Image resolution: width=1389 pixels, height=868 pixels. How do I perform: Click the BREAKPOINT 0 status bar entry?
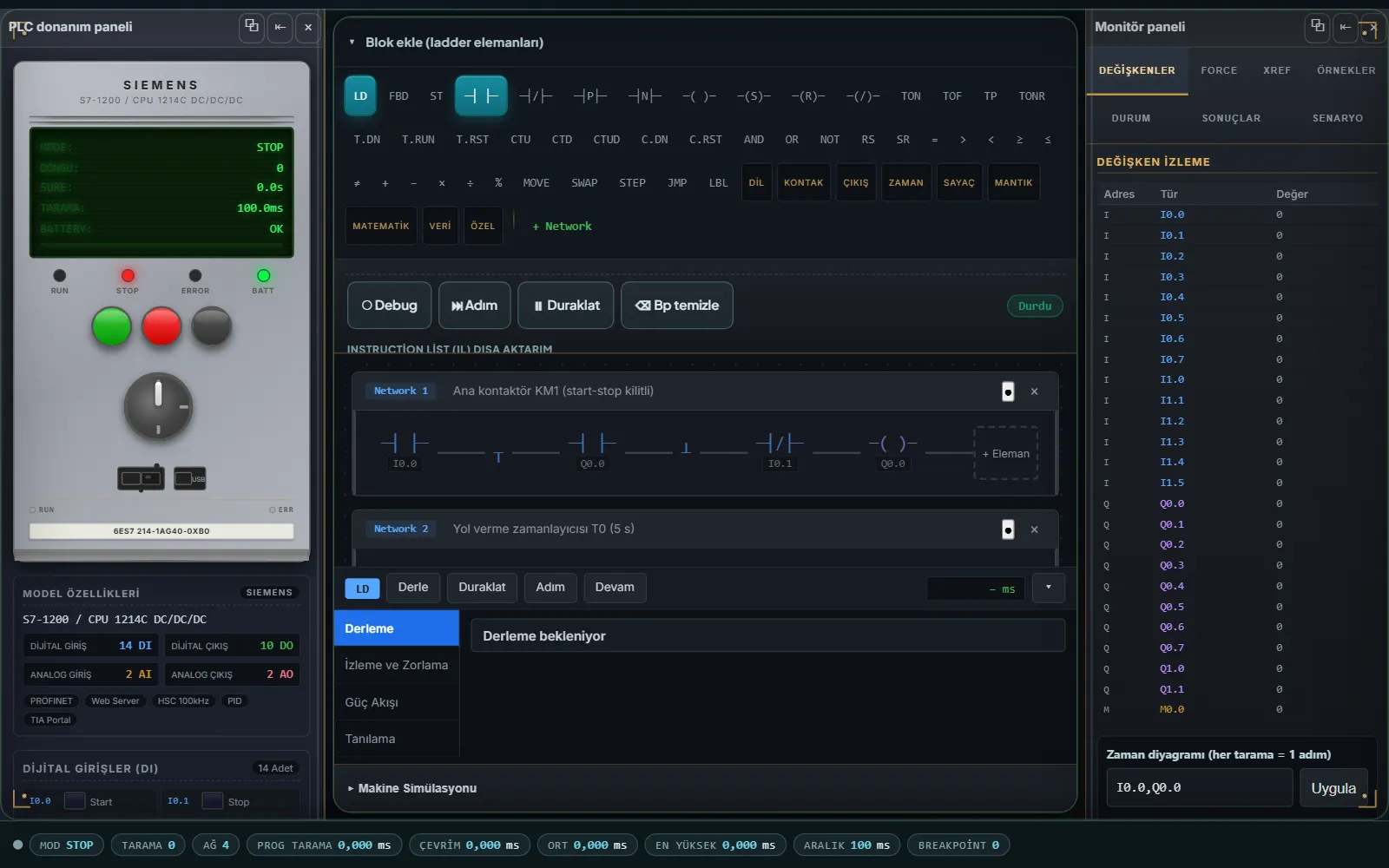958,845
